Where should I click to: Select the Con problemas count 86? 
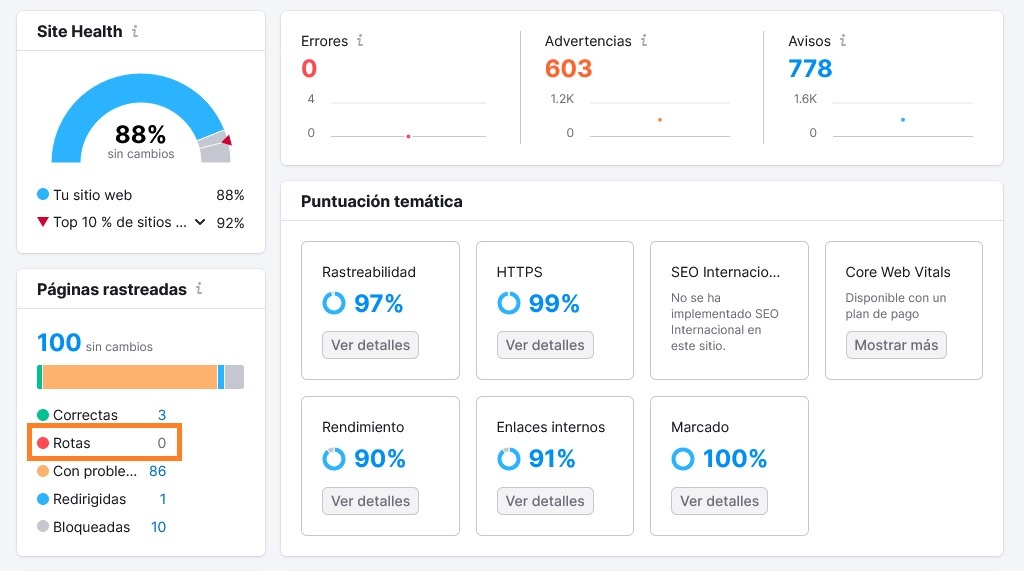[157, 471]
